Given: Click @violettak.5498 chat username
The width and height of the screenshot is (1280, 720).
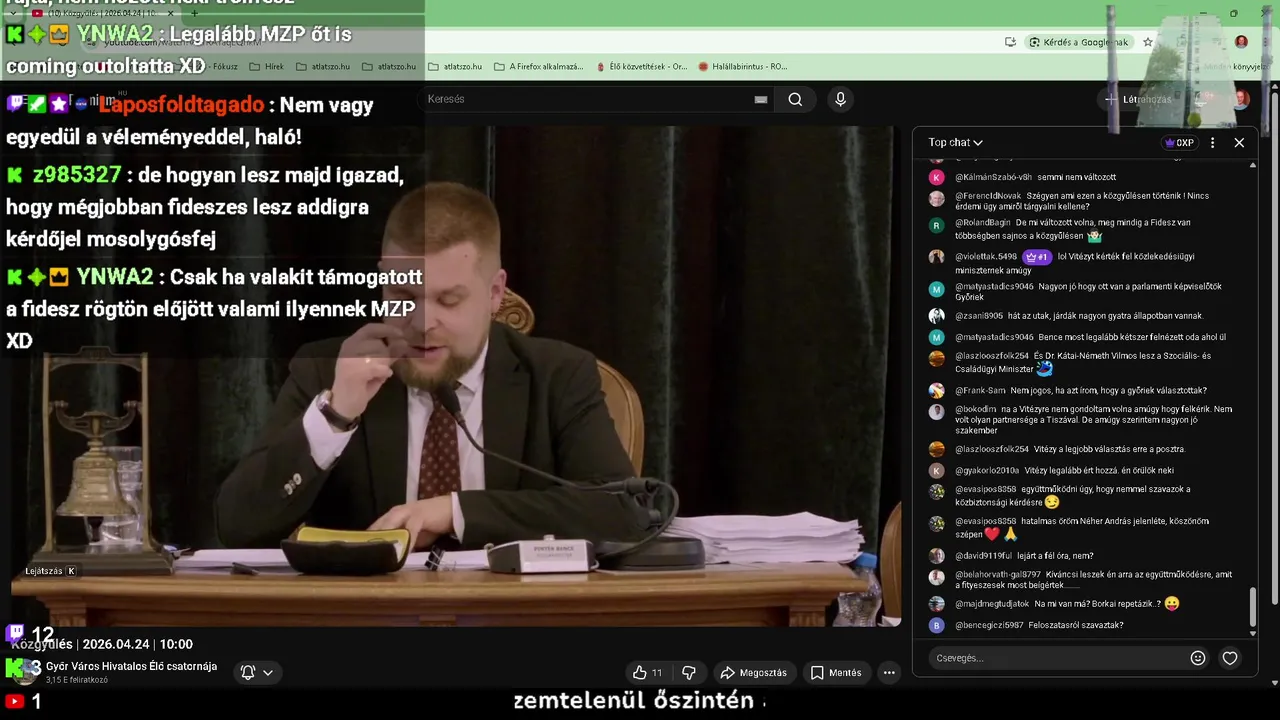Looking at the screenshot, I should tap(986, 257).
